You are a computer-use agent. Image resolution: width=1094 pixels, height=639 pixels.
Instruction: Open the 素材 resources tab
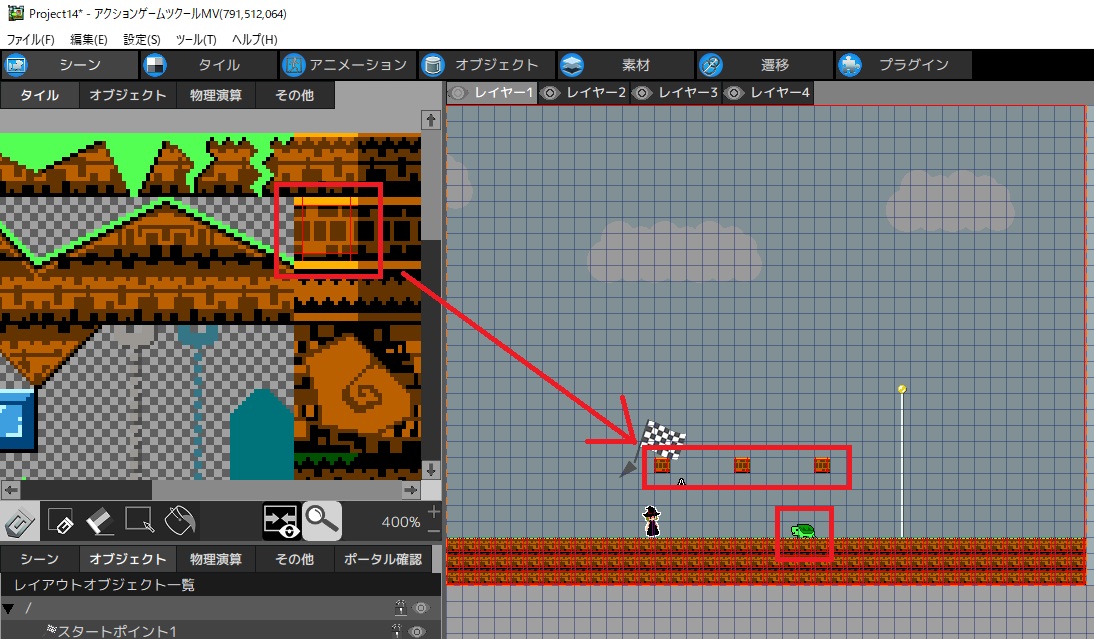[x=626, y=65]
